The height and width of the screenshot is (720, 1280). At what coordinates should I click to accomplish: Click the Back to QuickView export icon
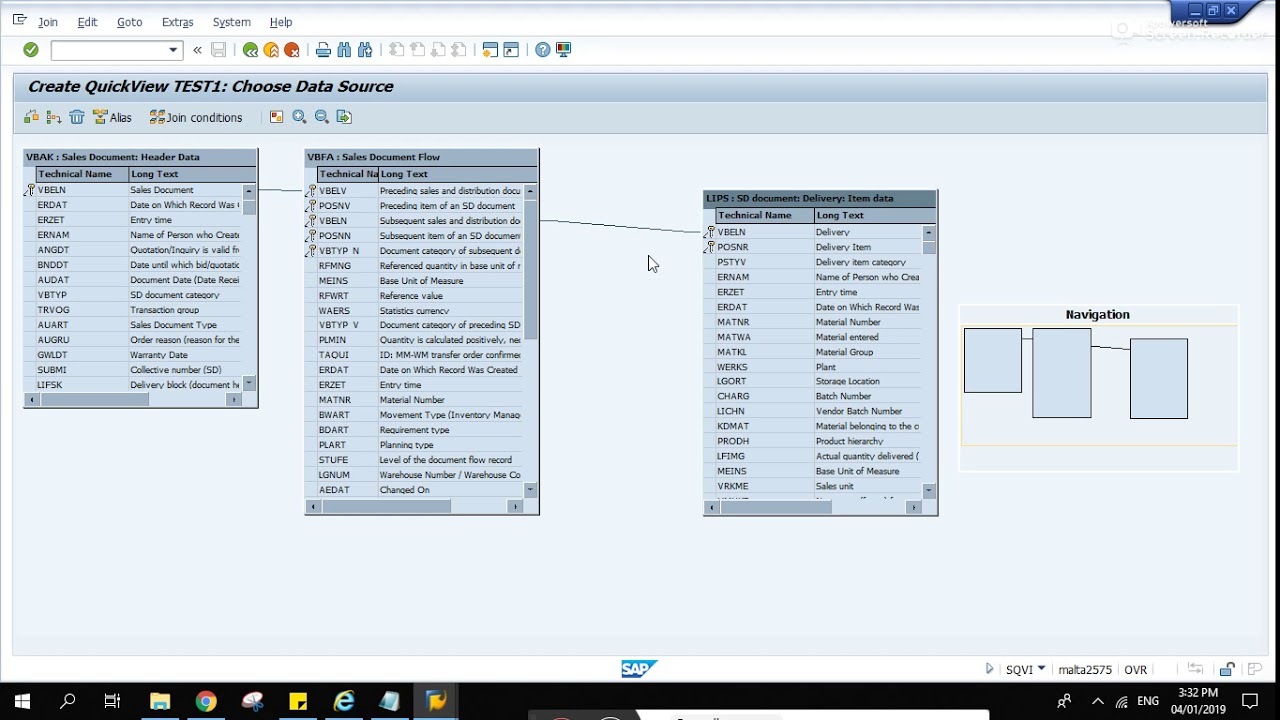coord(344,117)
